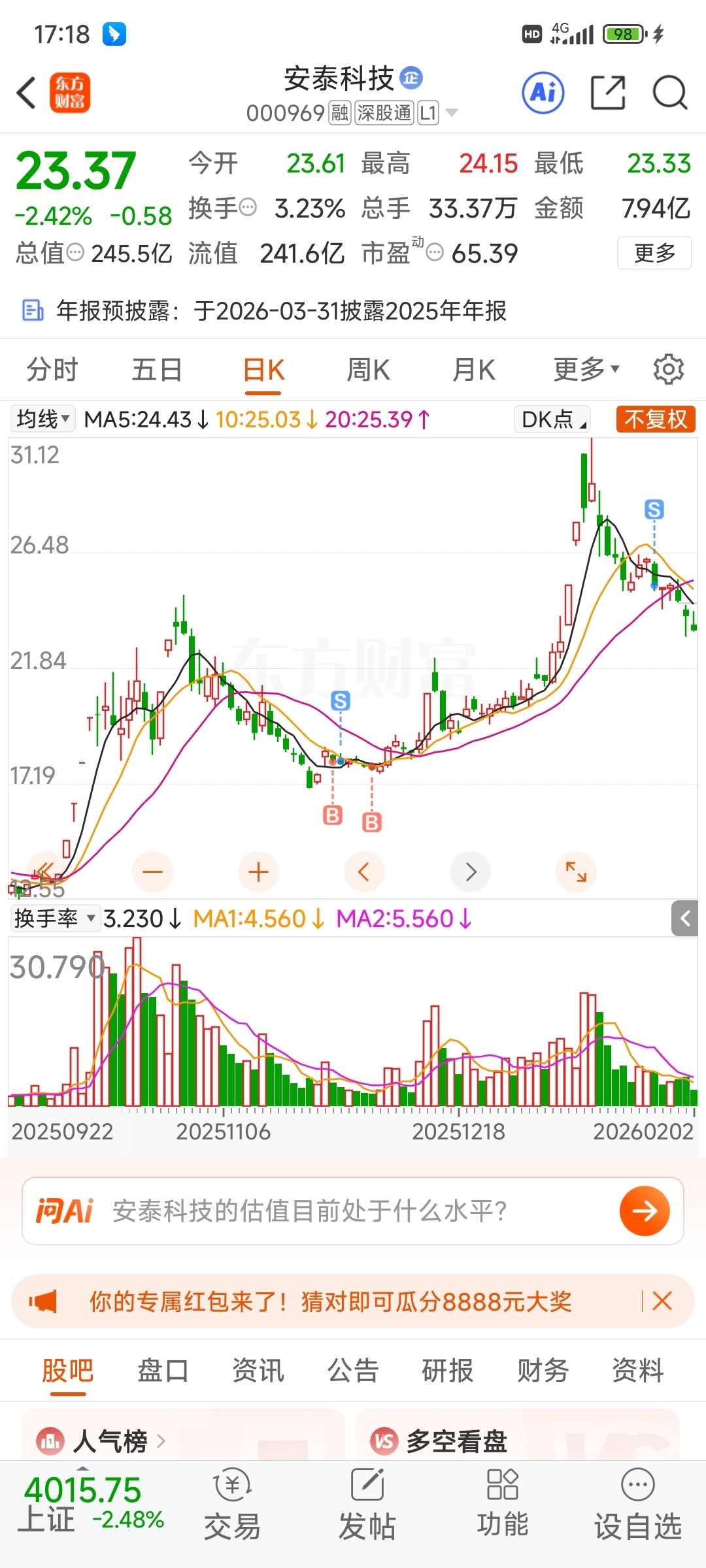Viewport: 706px width, 1568px height.
Task: Tap the 上证 index 4015.75 ticker
Action: (x=92, y=1503)
